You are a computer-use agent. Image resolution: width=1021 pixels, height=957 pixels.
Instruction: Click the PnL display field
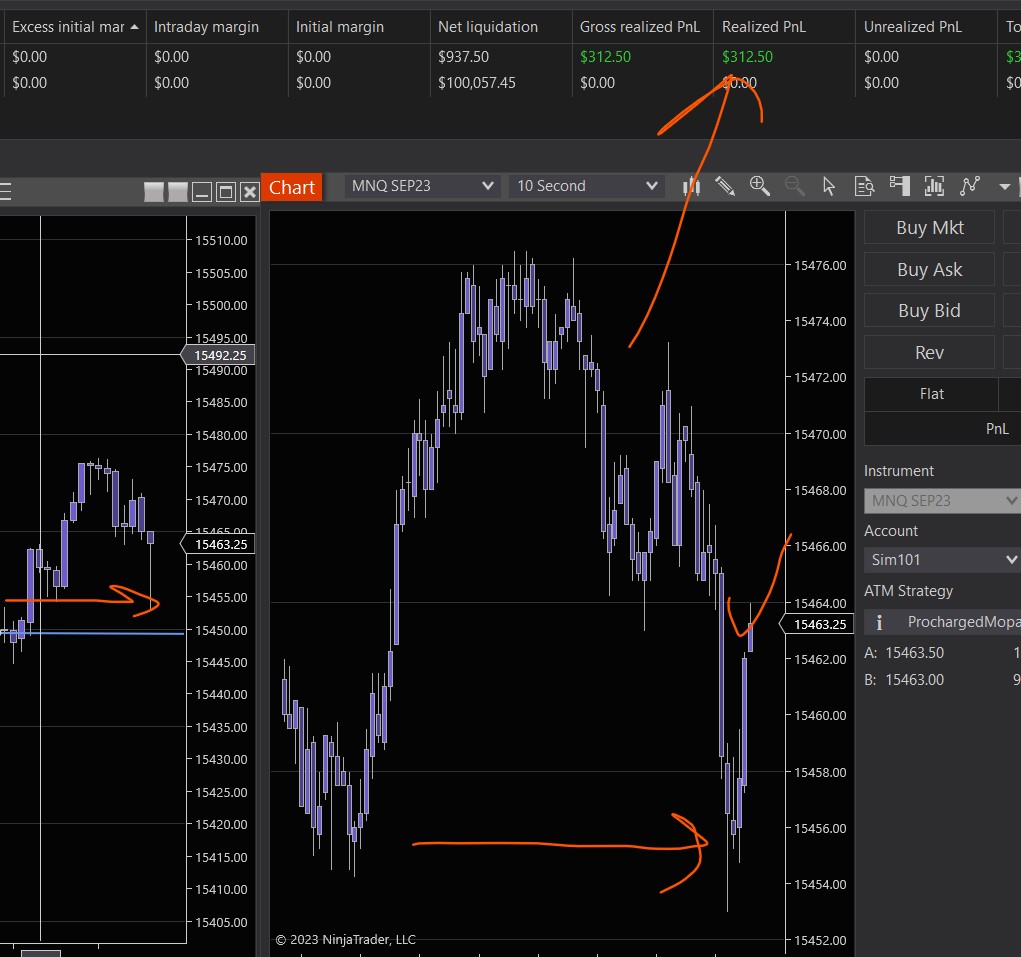pos(942,428)
